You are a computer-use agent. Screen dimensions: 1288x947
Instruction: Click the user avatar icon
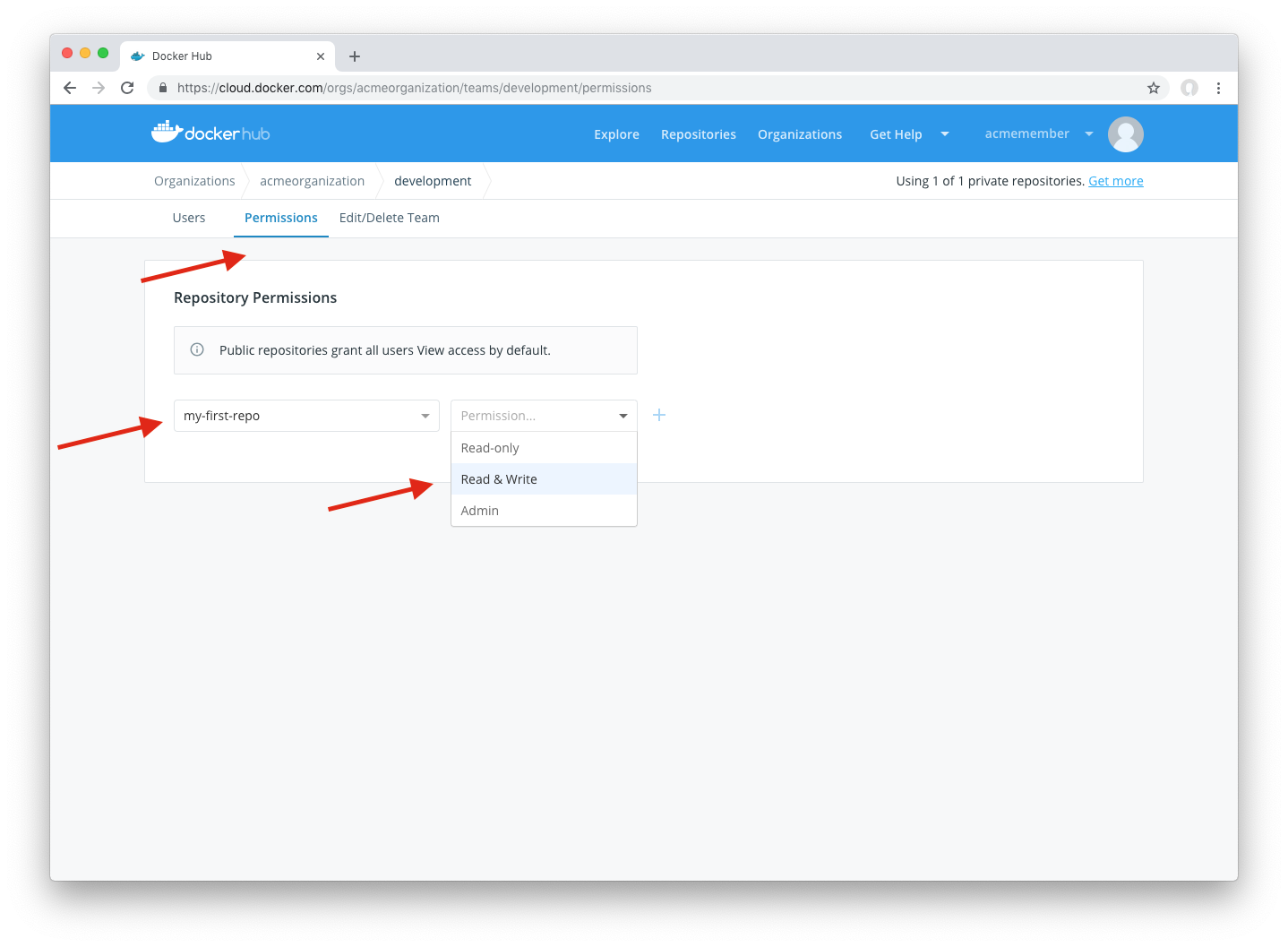(1125, 134)
